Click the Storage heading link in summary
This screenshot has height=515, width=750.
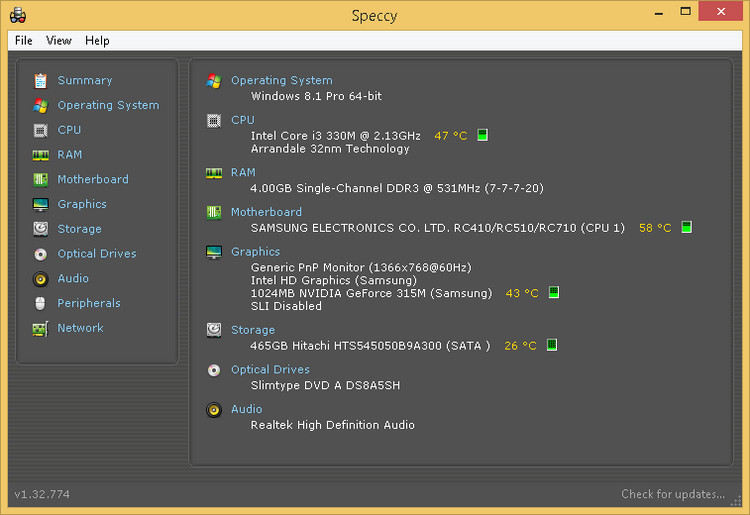tap(253, 330)
